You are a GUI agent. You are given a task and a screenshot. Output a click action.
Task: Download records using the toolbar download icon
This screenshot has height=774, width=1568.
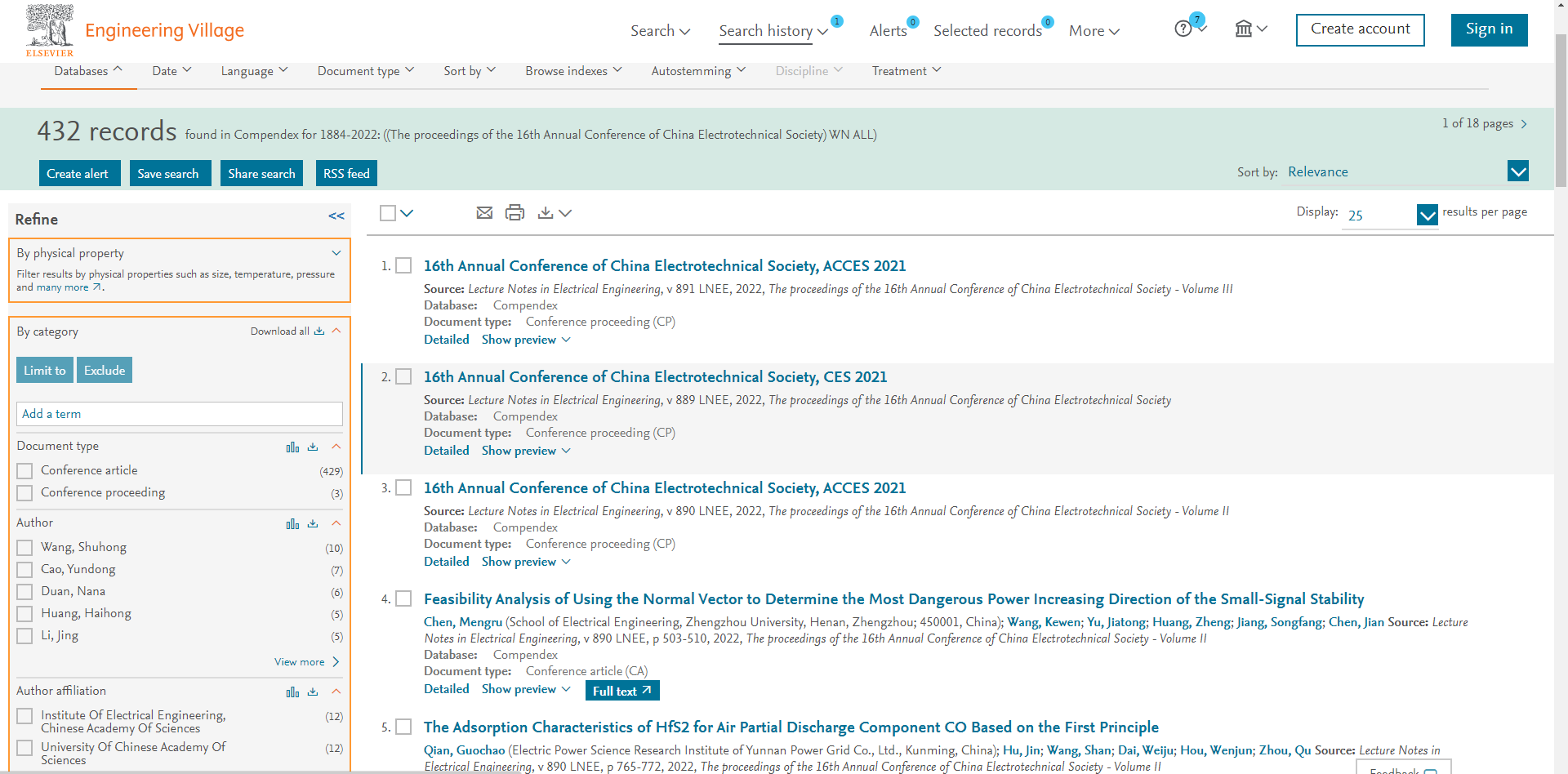(546, 213)
